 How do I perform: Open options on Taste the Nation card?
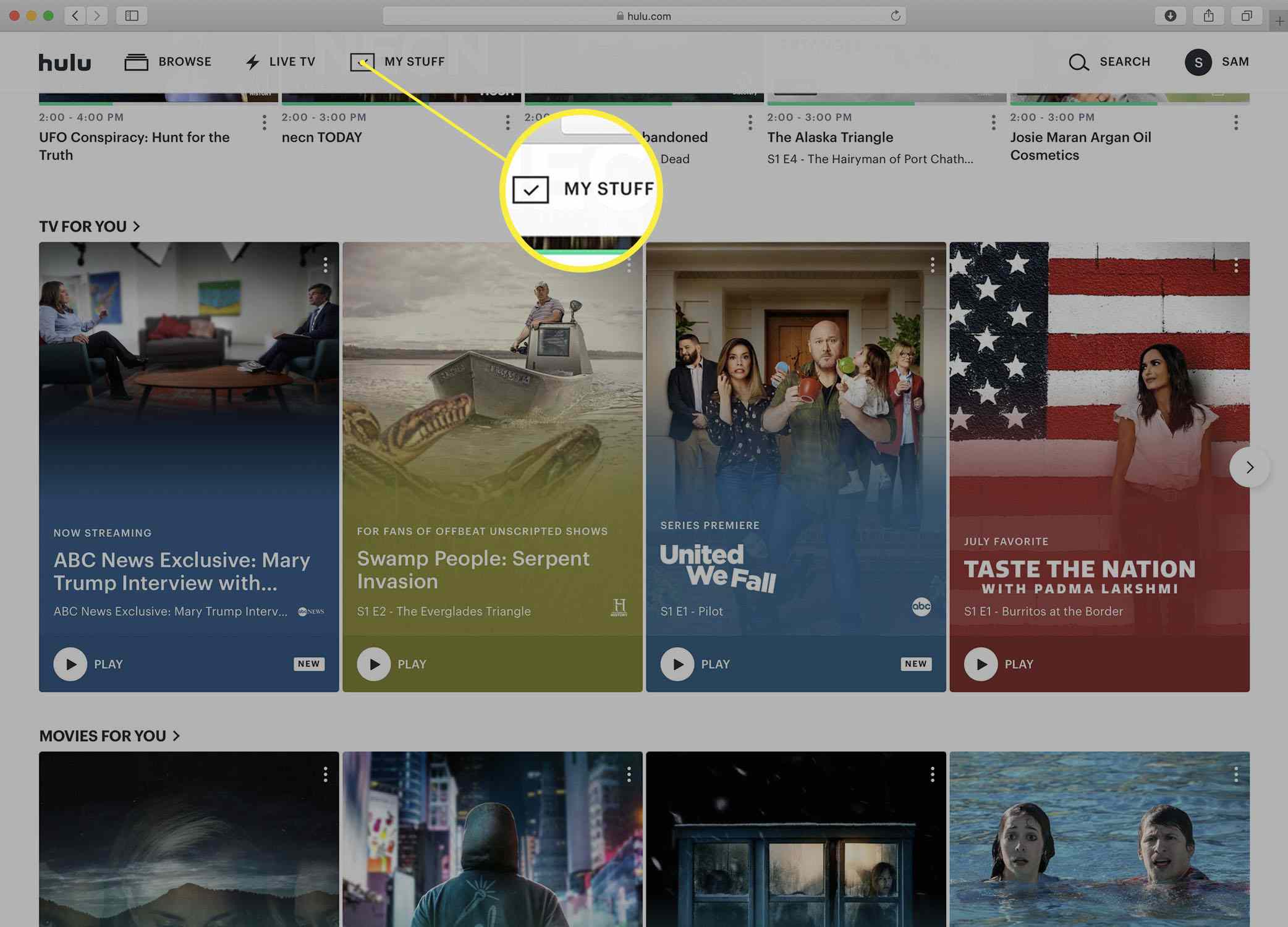coord(1235,265)
